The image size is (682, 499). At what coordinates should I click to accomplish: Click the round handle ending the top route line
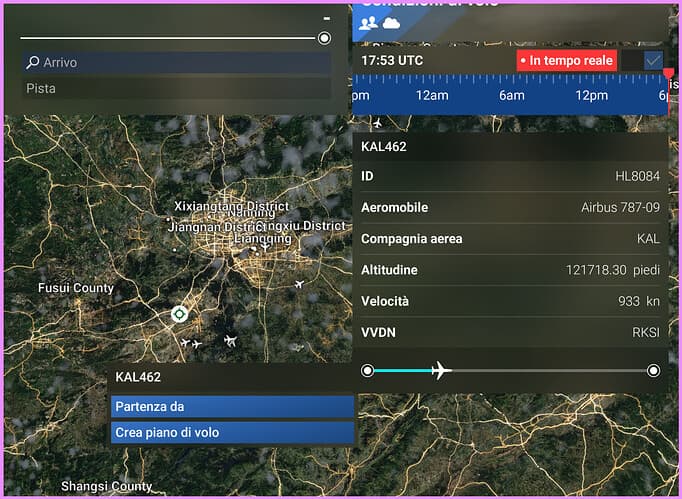coord(324,39)
